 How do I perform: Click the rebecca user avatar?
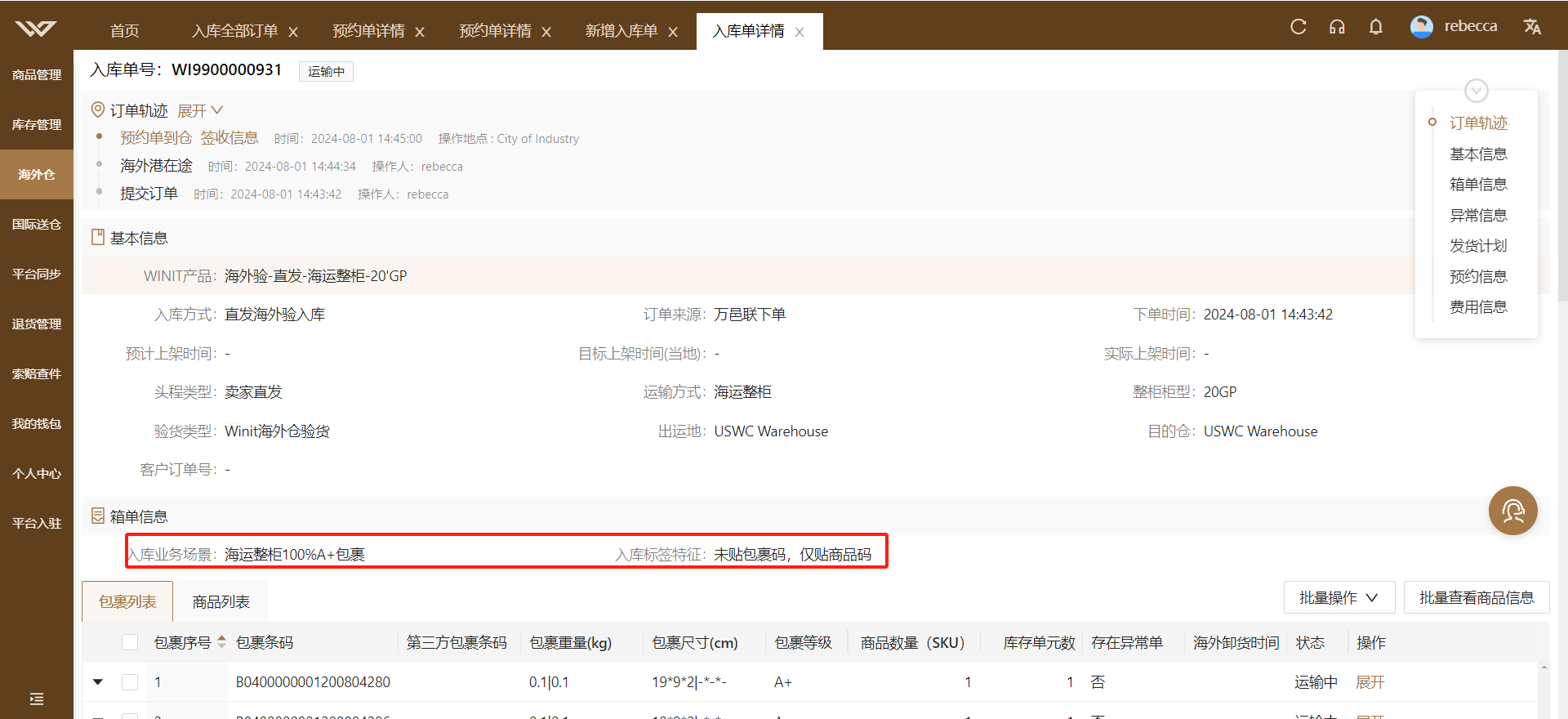[x=1422, y=27]
